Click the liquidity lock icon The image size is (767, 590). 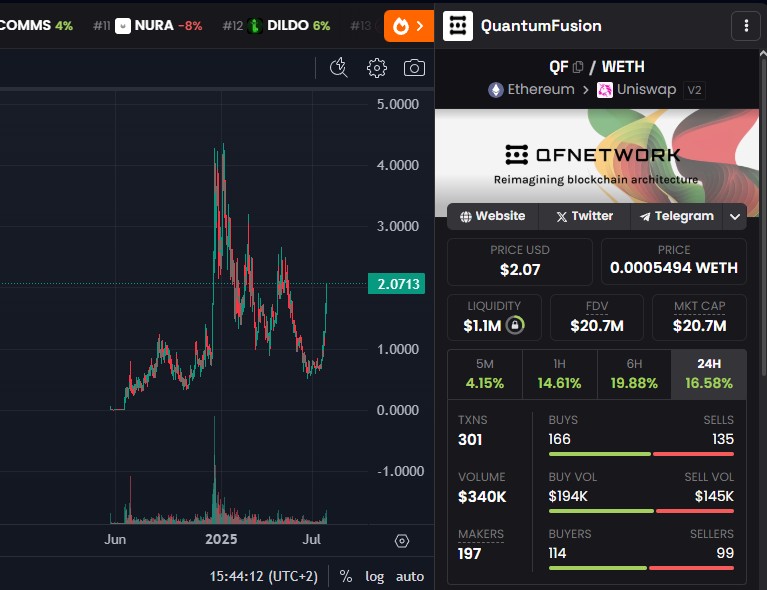coord(515,325)
